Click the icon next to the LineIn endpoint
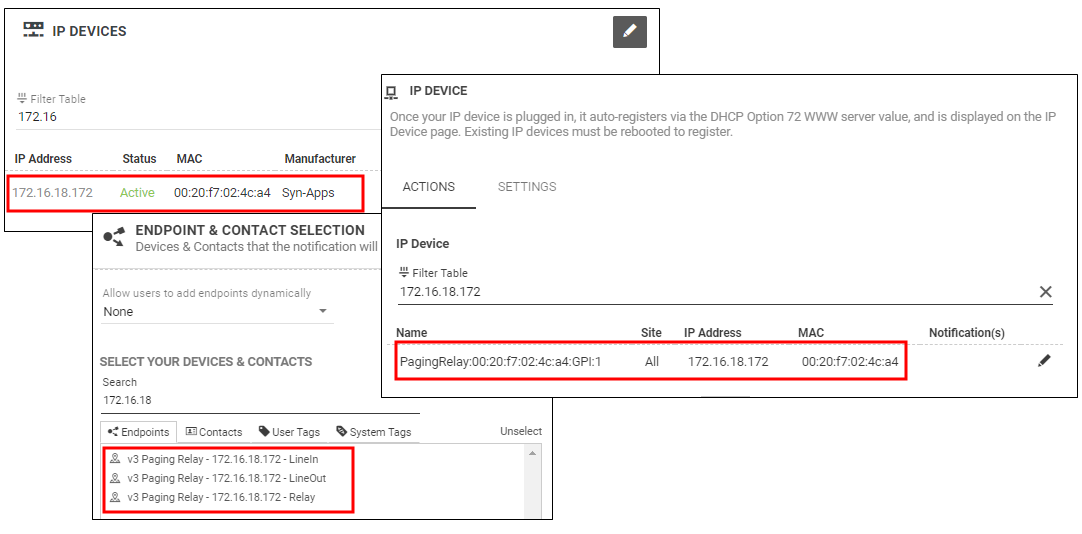 (x=115, y=458)
